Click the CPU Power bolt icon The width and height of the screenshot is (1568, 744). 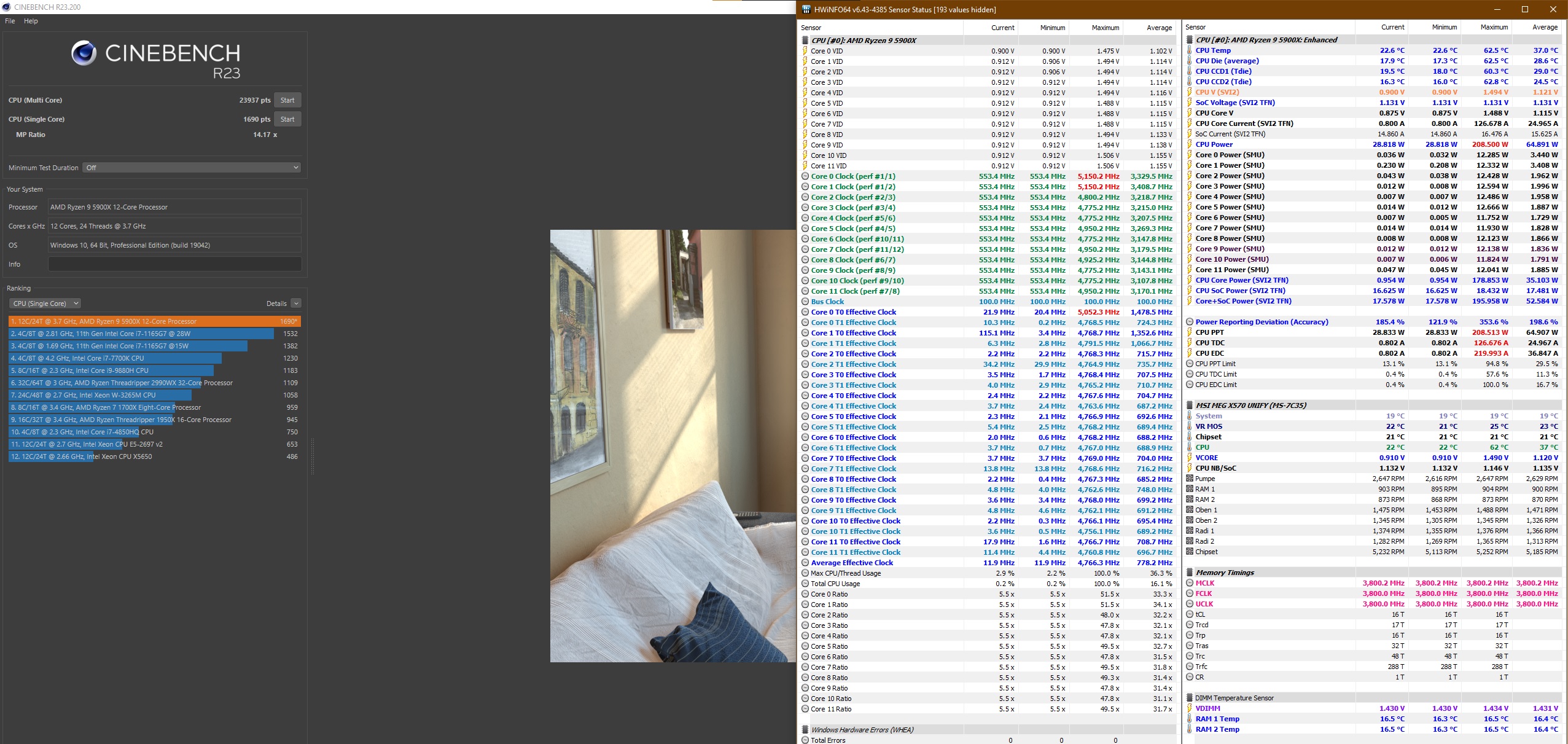click(1189, 144)
